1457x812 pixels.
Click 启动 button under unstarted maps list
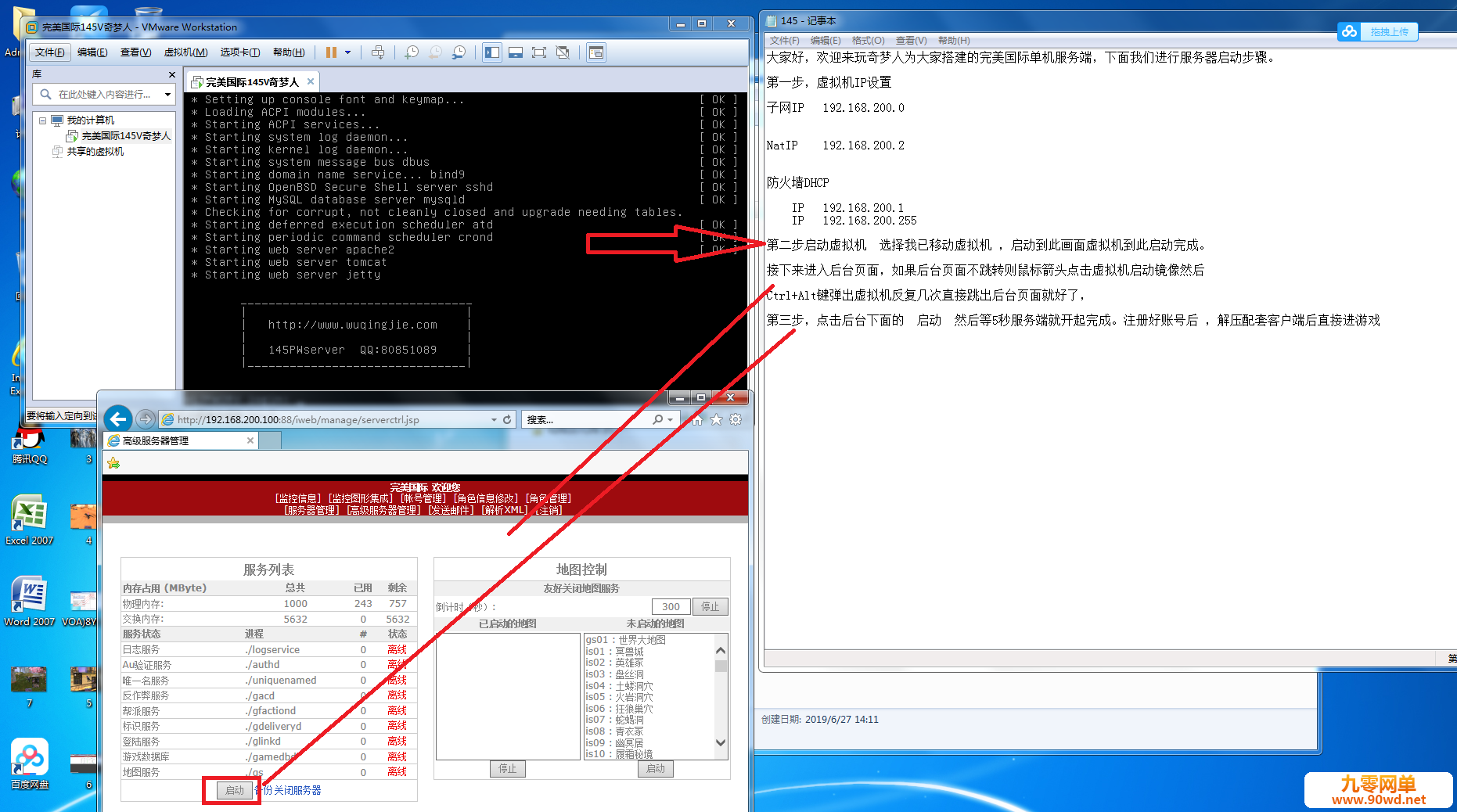click(x=656, y=769)
